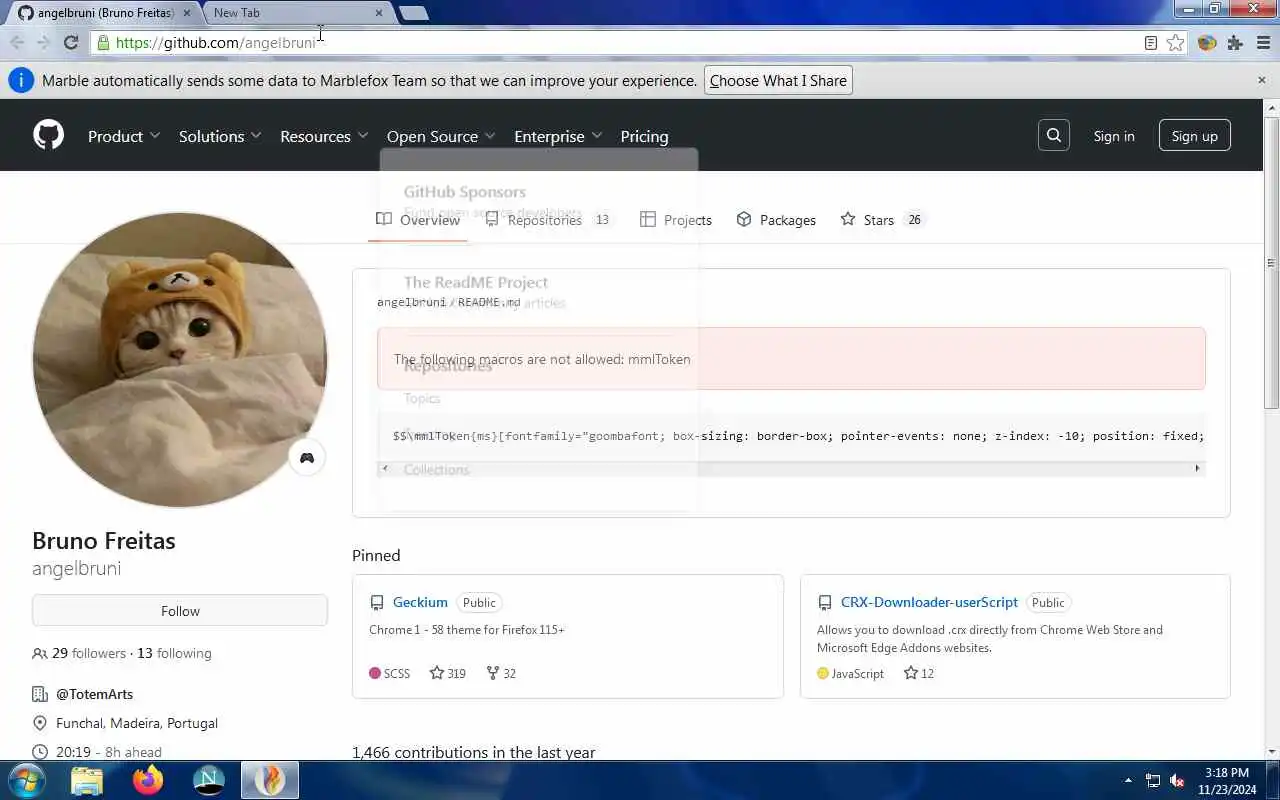This screenshot has height=800, width=1280.
Task: Click the Sign up button
Action: coord(1195,136)
